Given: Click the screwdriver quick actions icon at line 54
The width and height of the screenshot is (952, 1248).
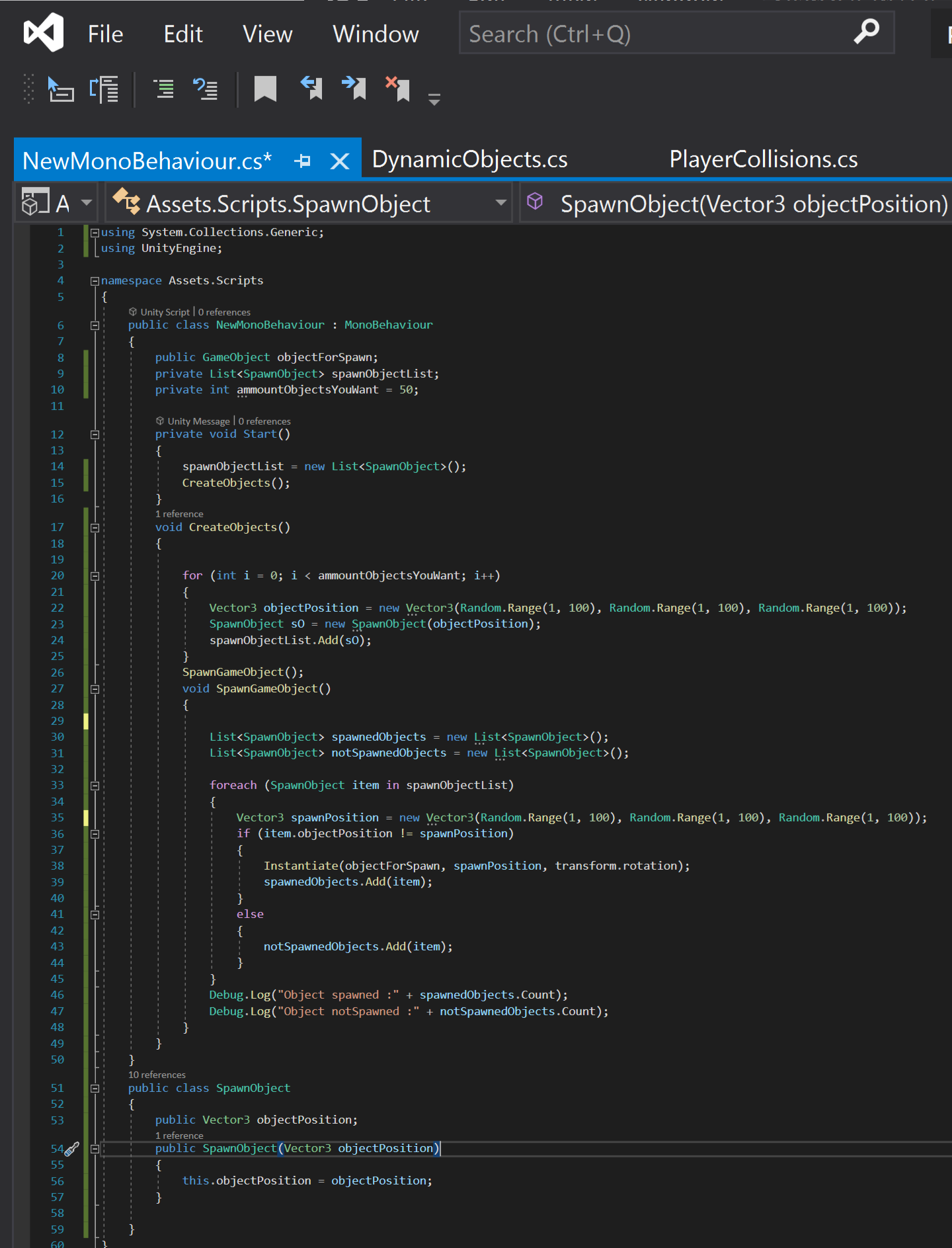Looking at the screenshot, I should click(72, 1149).
